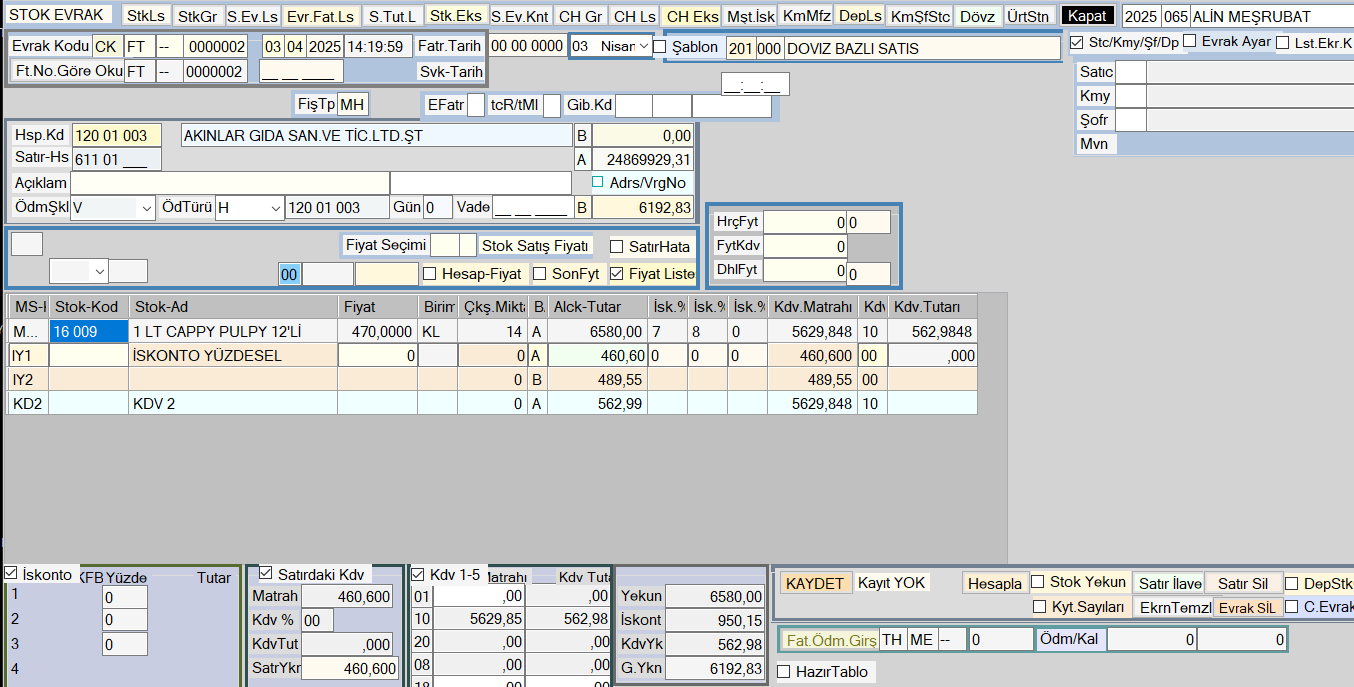Open the DepLs warehouse list menu

[860, 16]
